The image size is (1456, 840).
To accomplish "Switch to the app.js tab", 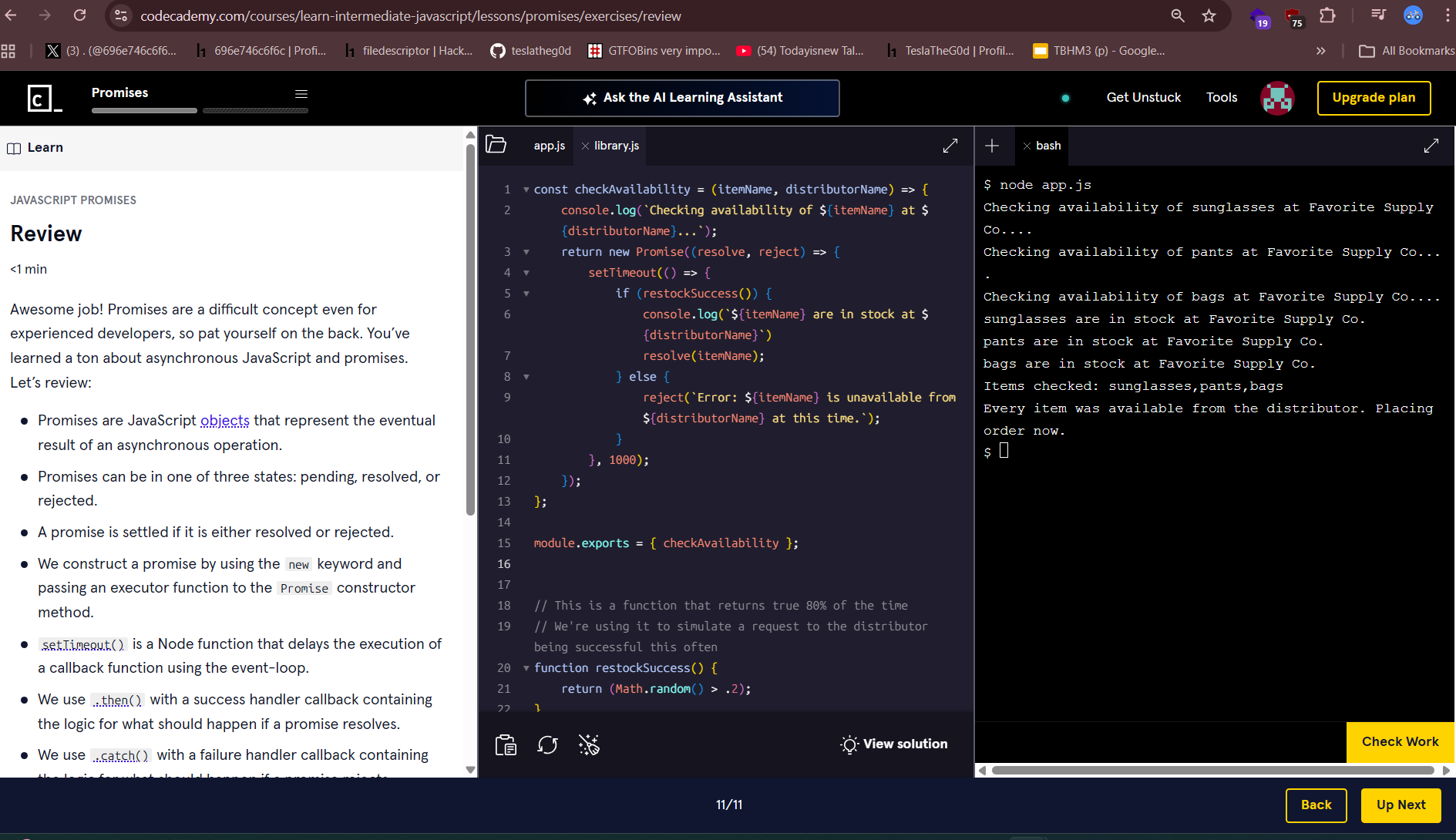I will pyautogui.click(x=549, y=146).
